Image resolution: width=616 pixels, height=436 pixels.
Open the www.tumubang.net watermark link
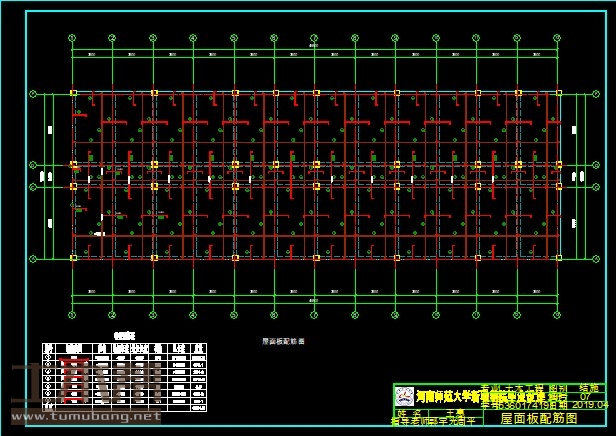(80, 416)
